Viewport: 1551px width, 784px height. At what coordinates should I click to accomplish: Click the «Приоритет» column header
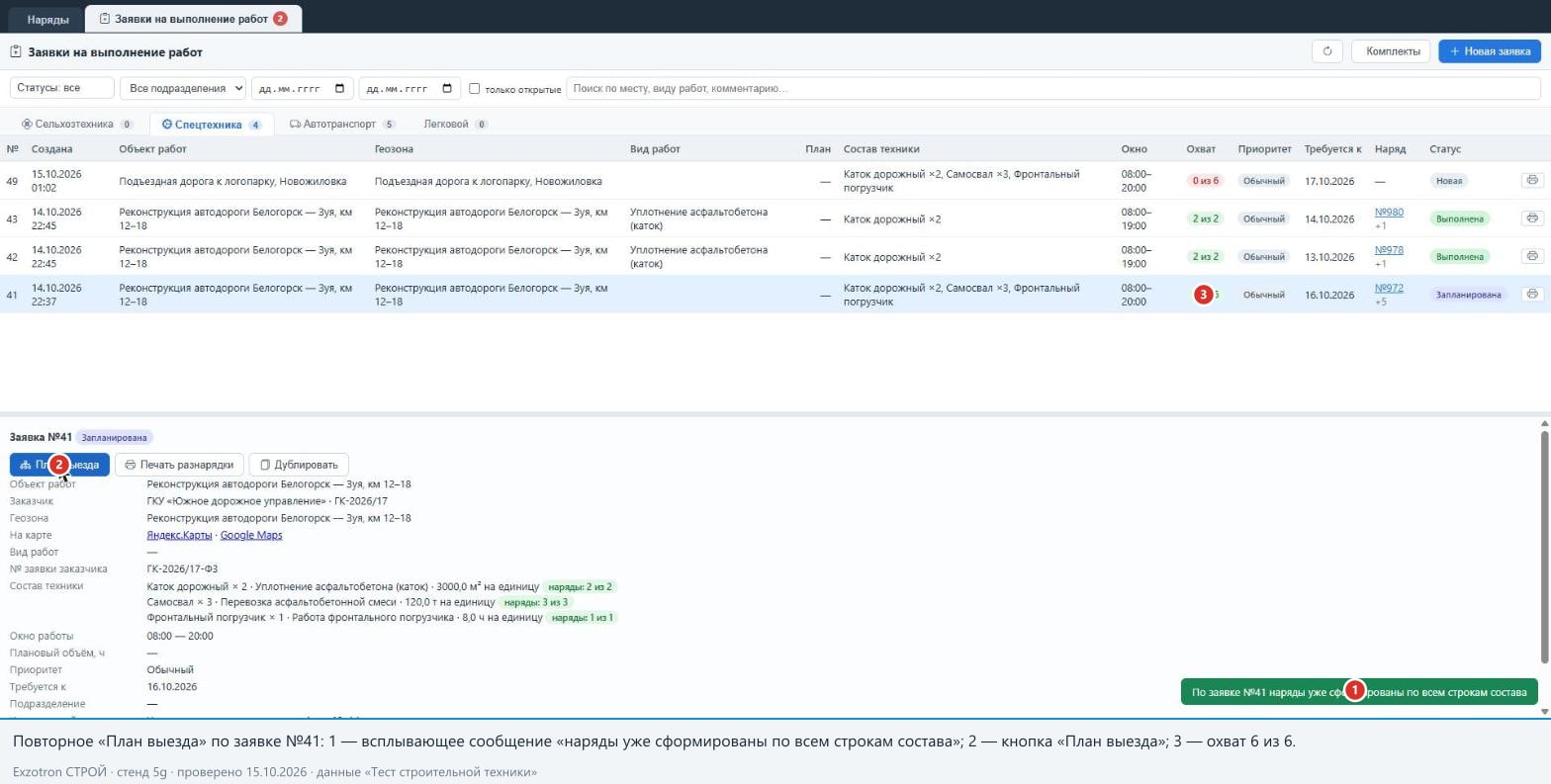tap(1264, 149)
